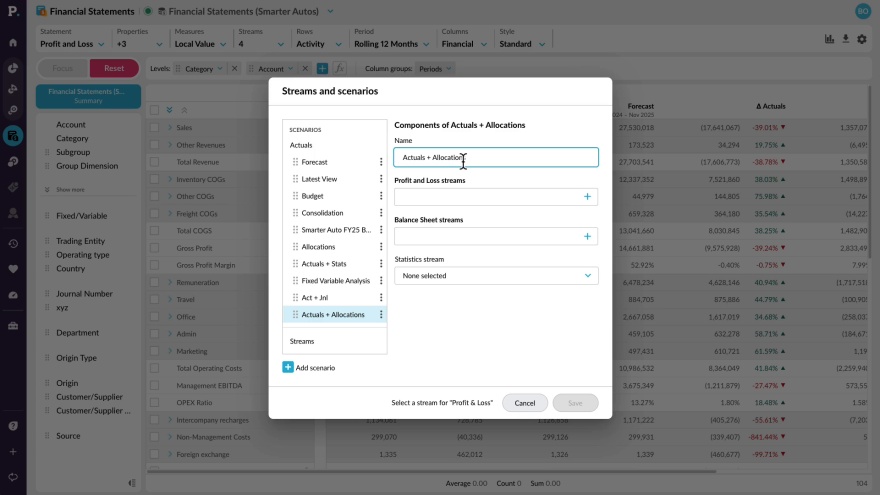Open options menu for Consolidation scenario
This screenshot has height=495, width=880.
coord(381,213)
